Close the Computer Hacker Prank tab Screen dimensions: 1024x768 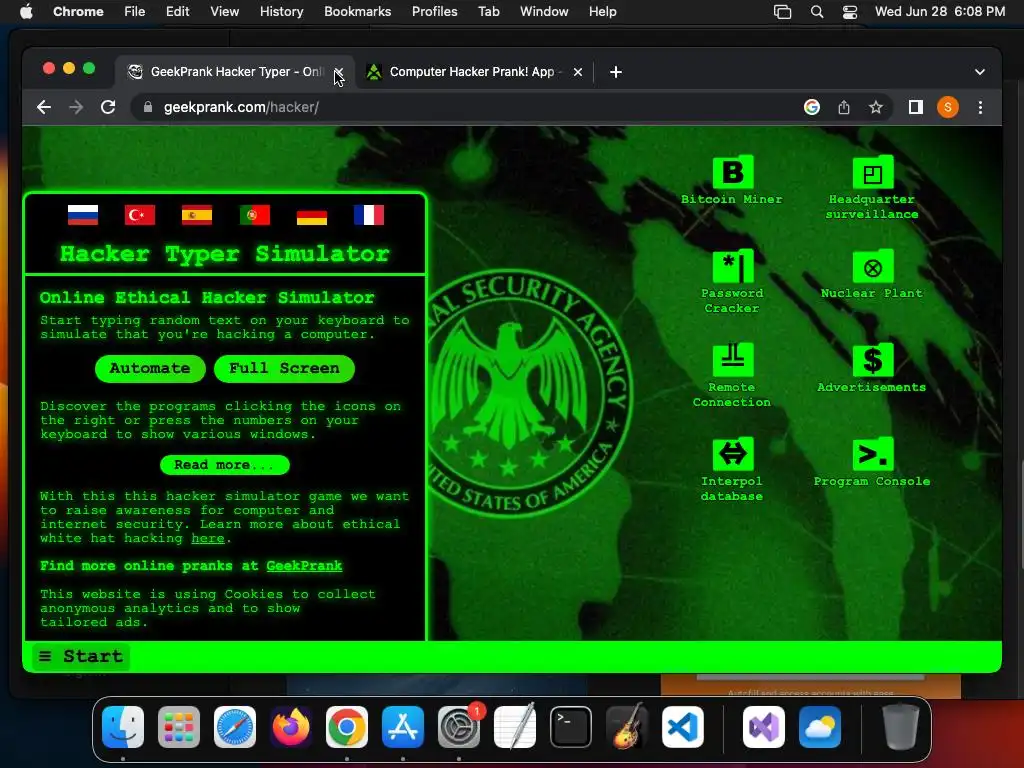[x=577, y=72]
